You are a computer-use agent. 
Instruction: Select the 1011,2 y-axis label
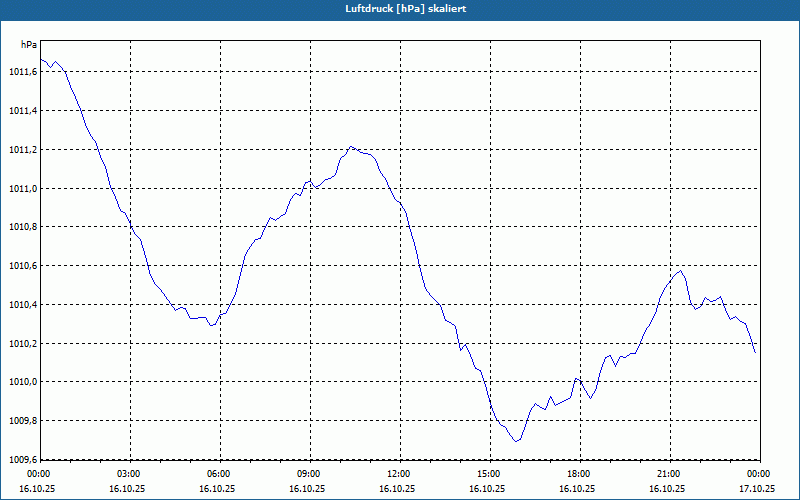click(x=23, y=149)
